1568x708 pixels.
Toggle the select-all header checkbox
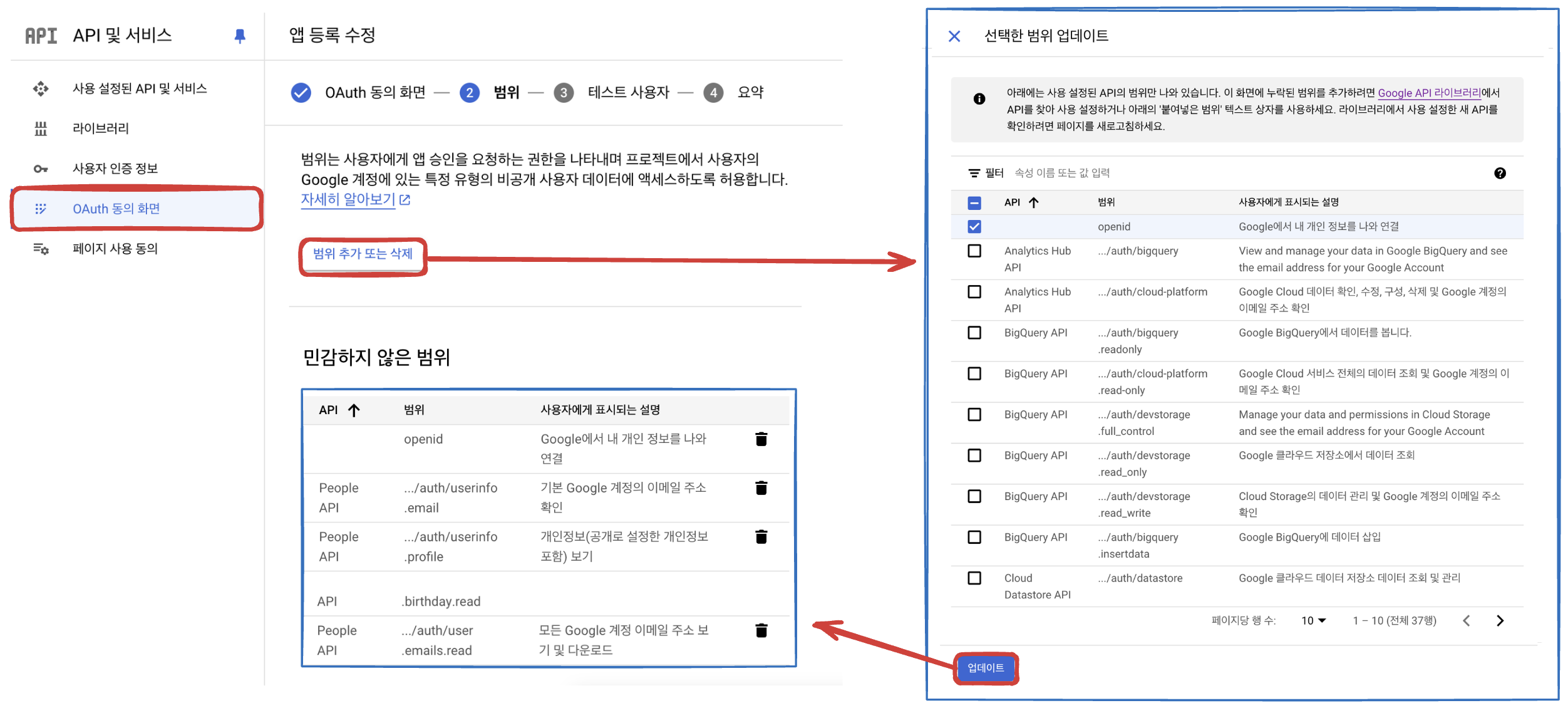pos(974,203)
